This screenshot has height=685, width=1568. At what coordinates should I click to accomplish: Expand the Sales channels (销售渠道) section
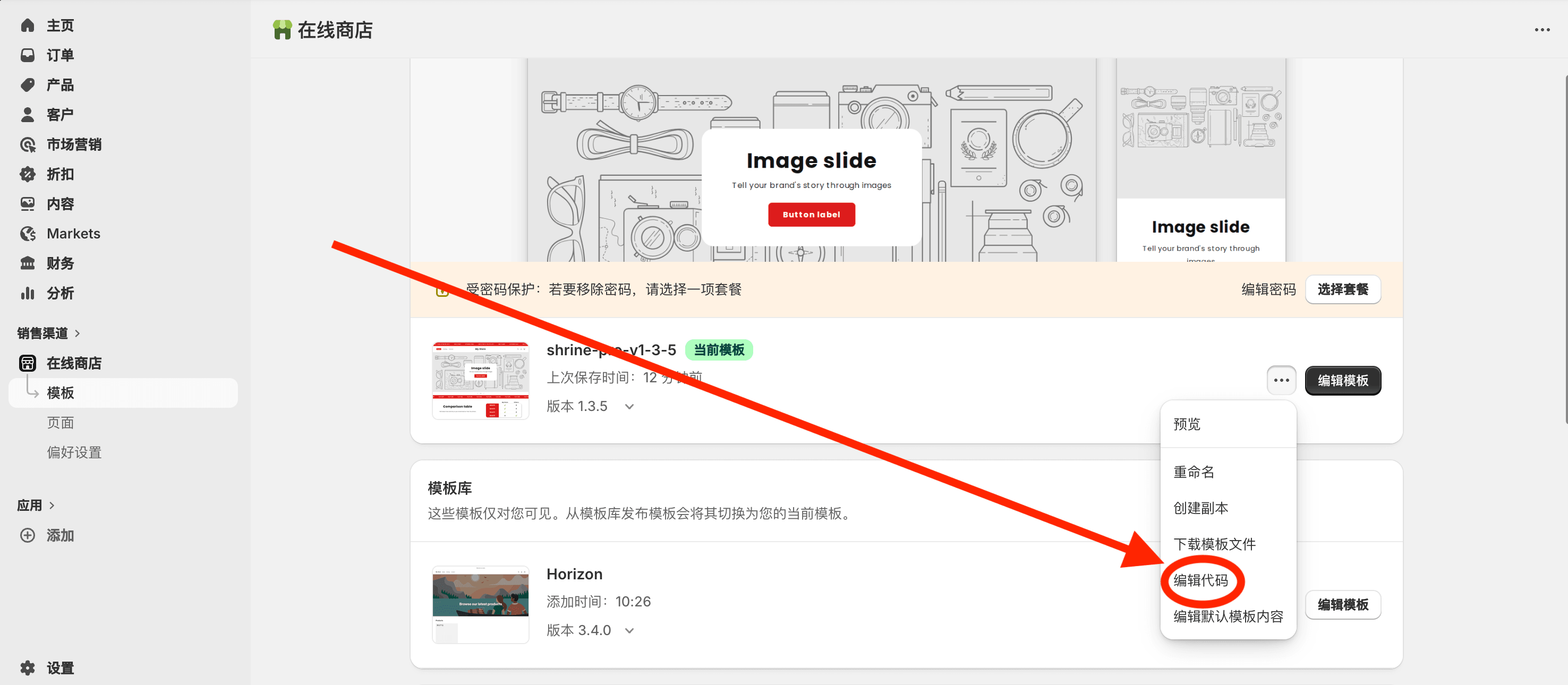tap(78, 333)
